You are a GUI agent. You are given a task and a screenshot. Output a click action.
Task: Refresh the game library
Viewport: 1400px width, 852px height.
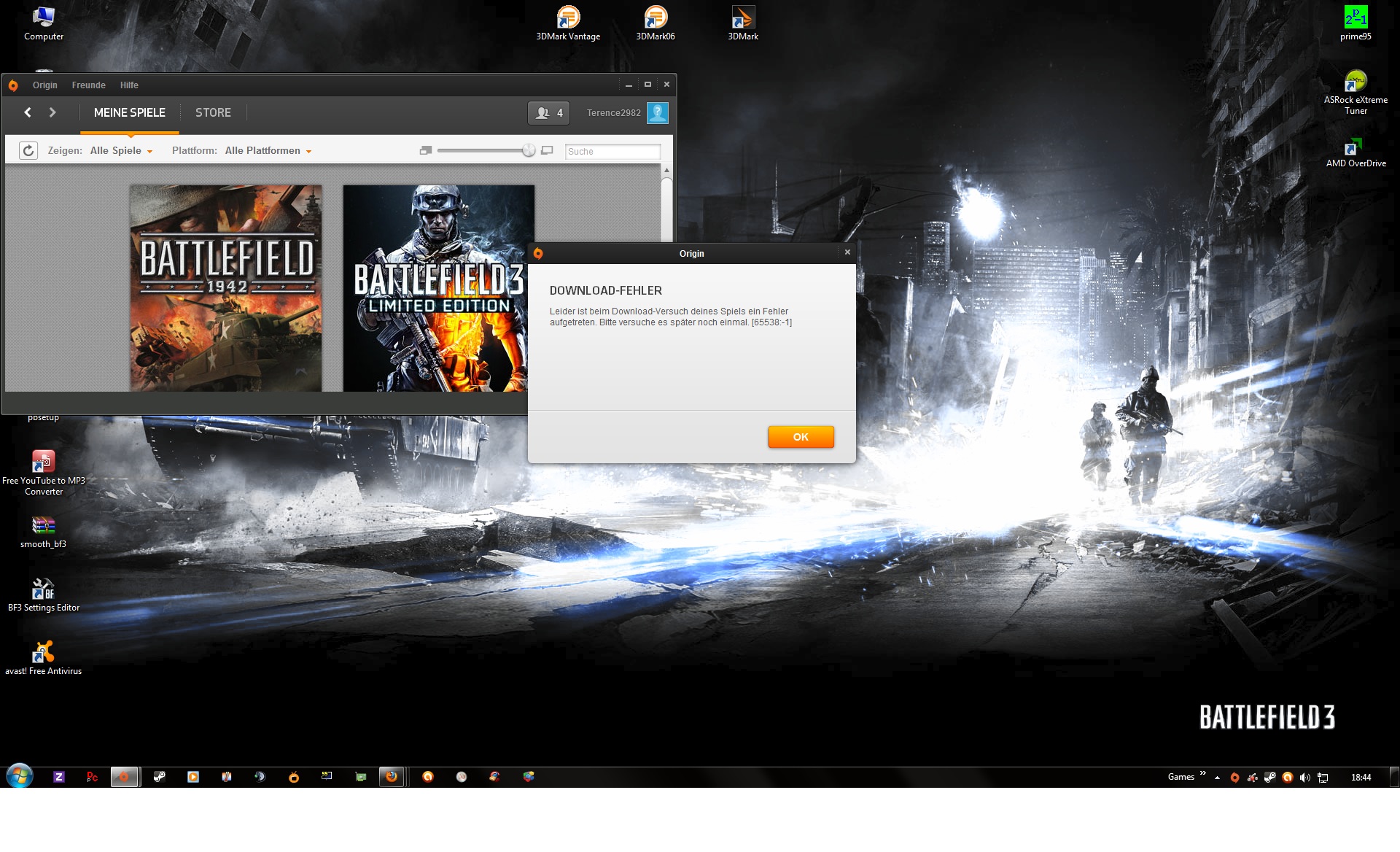point(28,150)
